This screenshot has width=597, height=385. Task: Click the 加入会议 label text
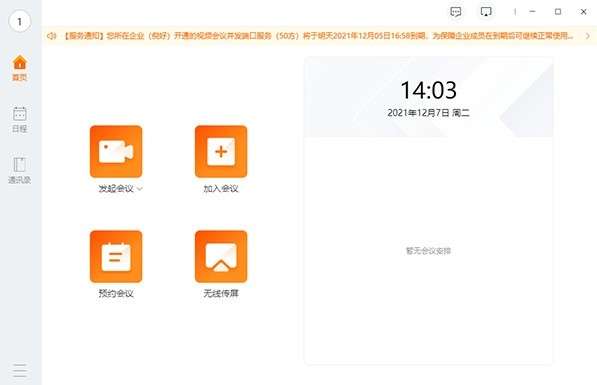click(221, 189)
